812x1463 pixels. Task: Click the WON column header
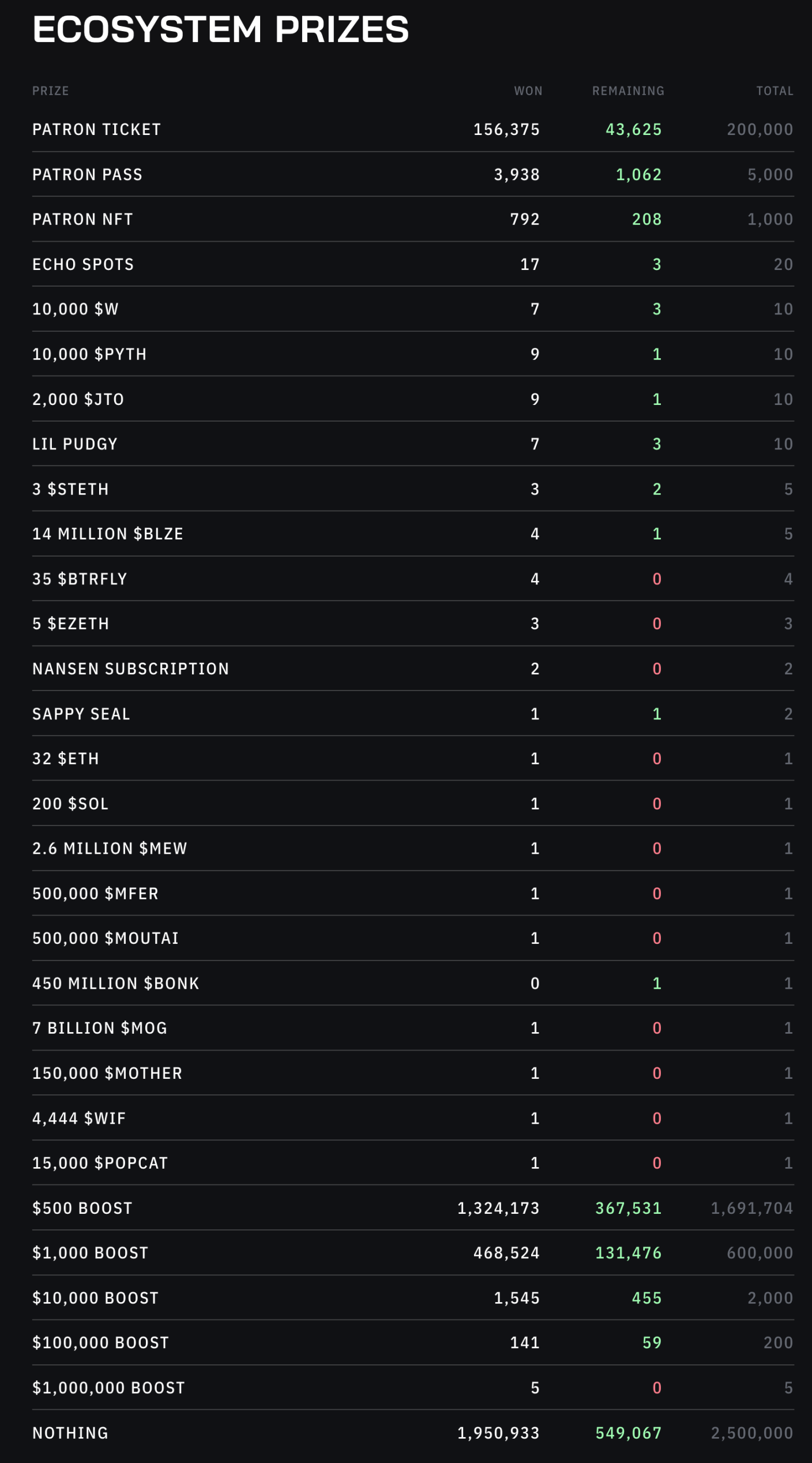pyautogui.click(x=528, y=91)
